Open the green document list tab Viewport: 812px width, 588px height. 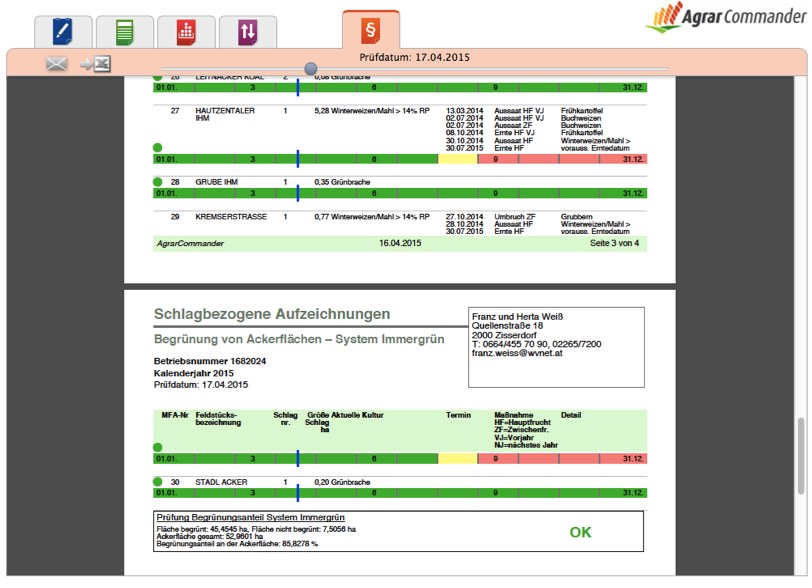point(124,32)
